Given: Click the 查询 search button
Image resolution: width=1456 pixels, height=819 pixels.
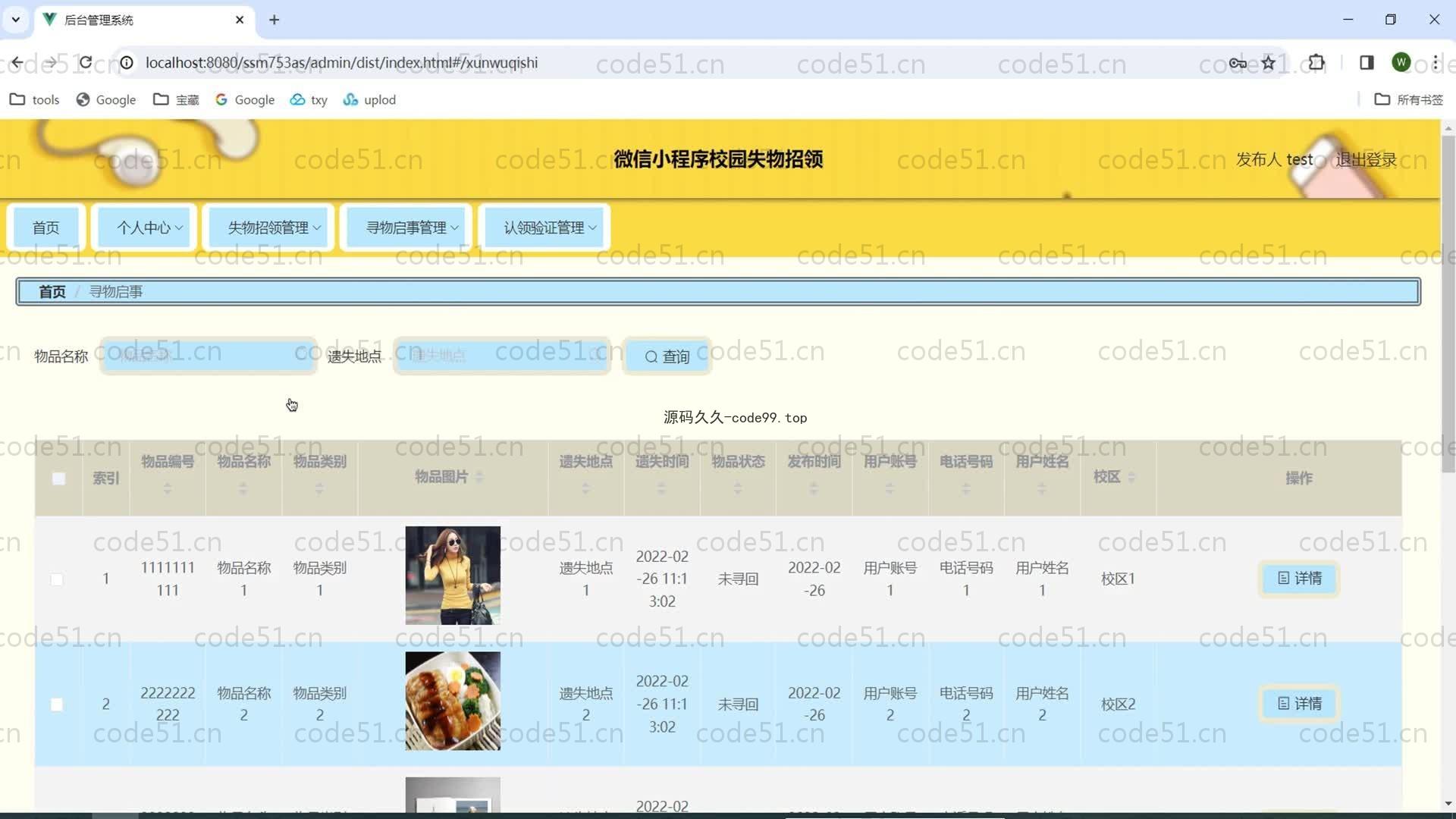Looking at the screenshot, I should [x=667, y=356].
